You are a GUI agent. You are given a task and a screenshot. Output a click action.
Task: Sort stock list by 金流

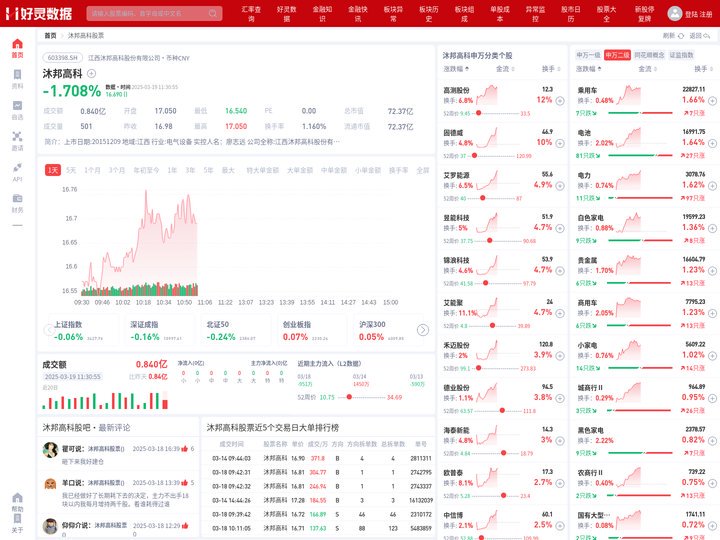(x=505, y=69)
